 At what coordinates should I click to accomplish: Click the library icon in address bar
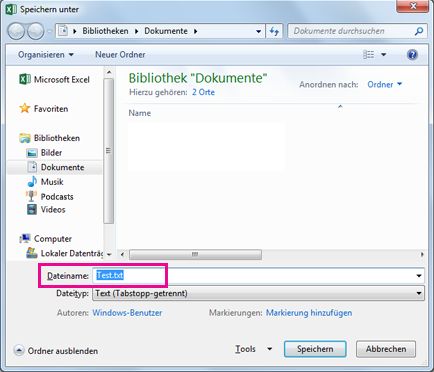tap(63, 31)
